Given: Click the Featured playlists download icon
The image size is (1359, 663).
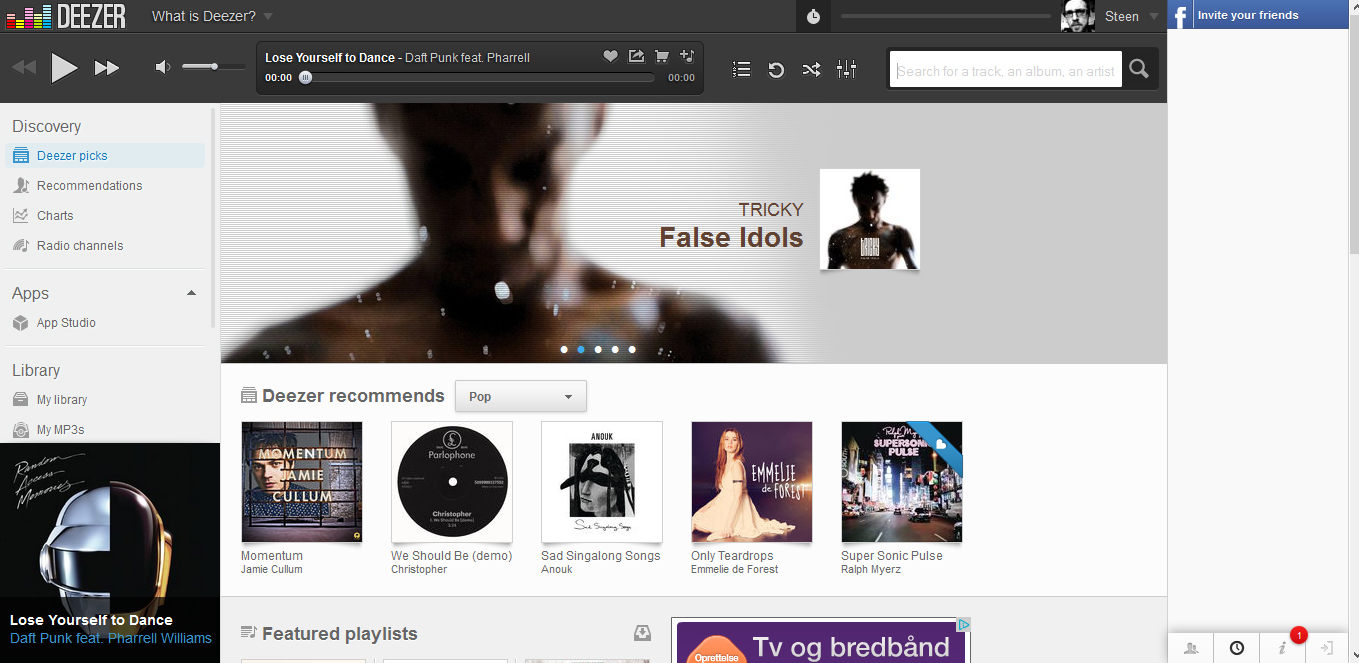Looking at the screenshot, I should pos(643,633).
